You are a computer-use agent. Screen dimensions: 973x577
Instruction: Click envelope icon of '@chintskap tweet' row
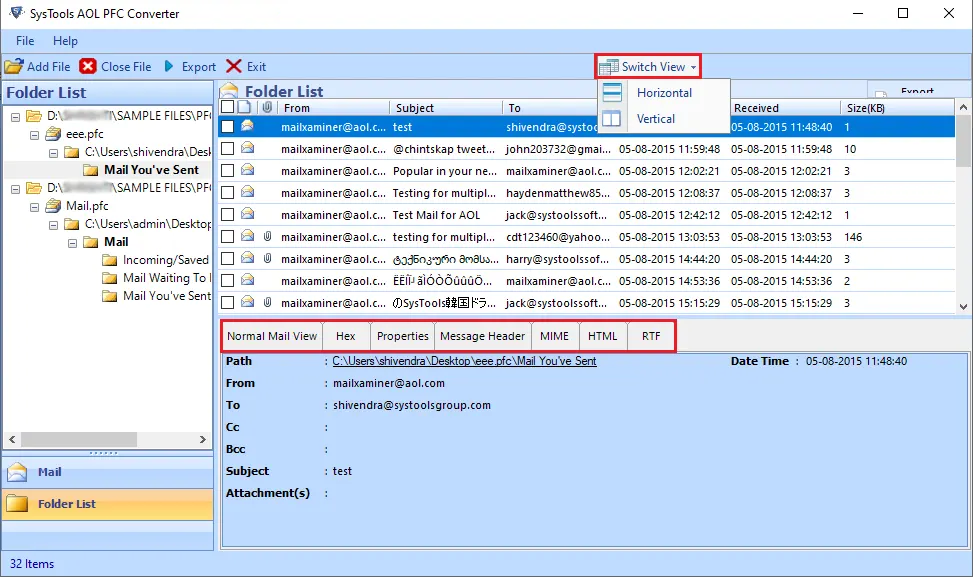[248, 148]
